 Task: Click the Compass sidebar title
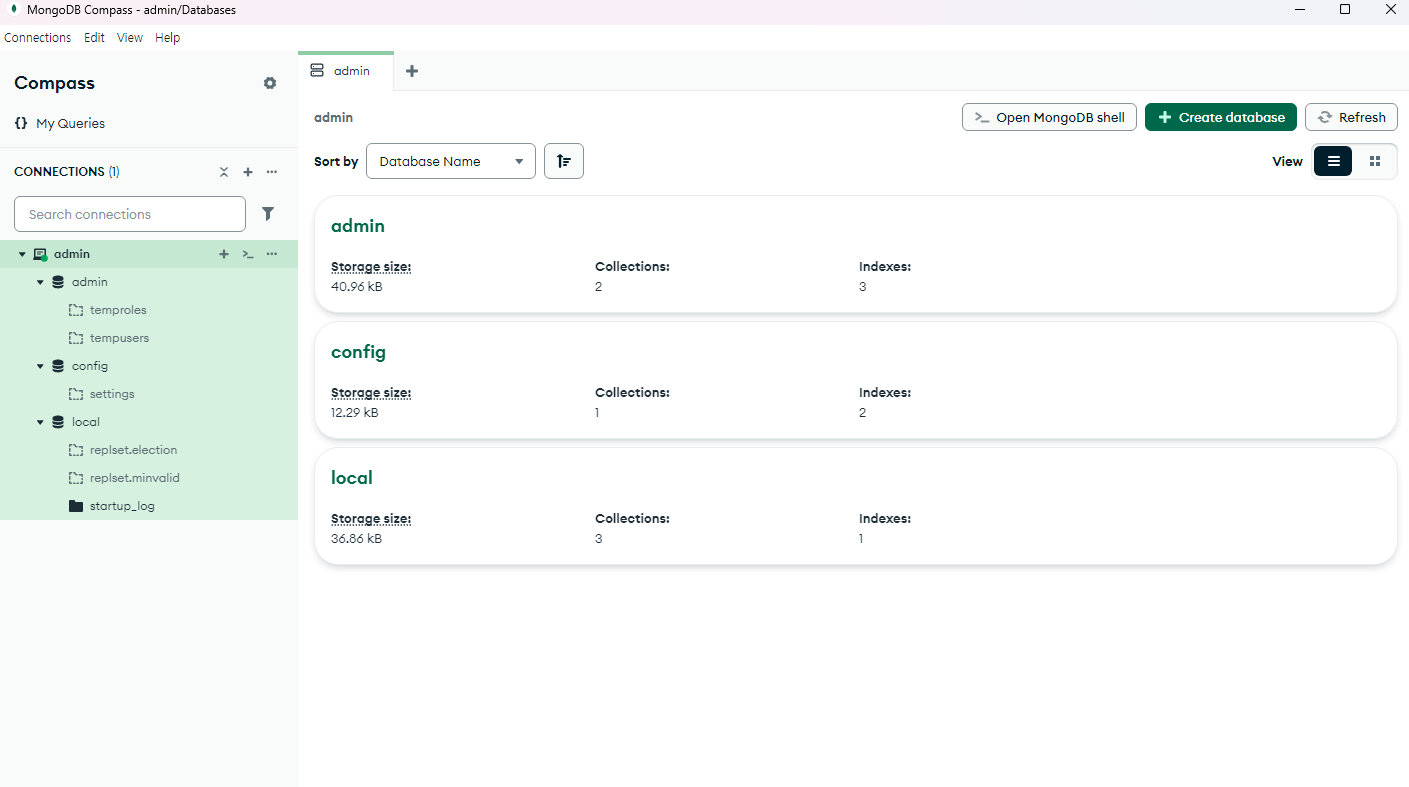[54, 83]
